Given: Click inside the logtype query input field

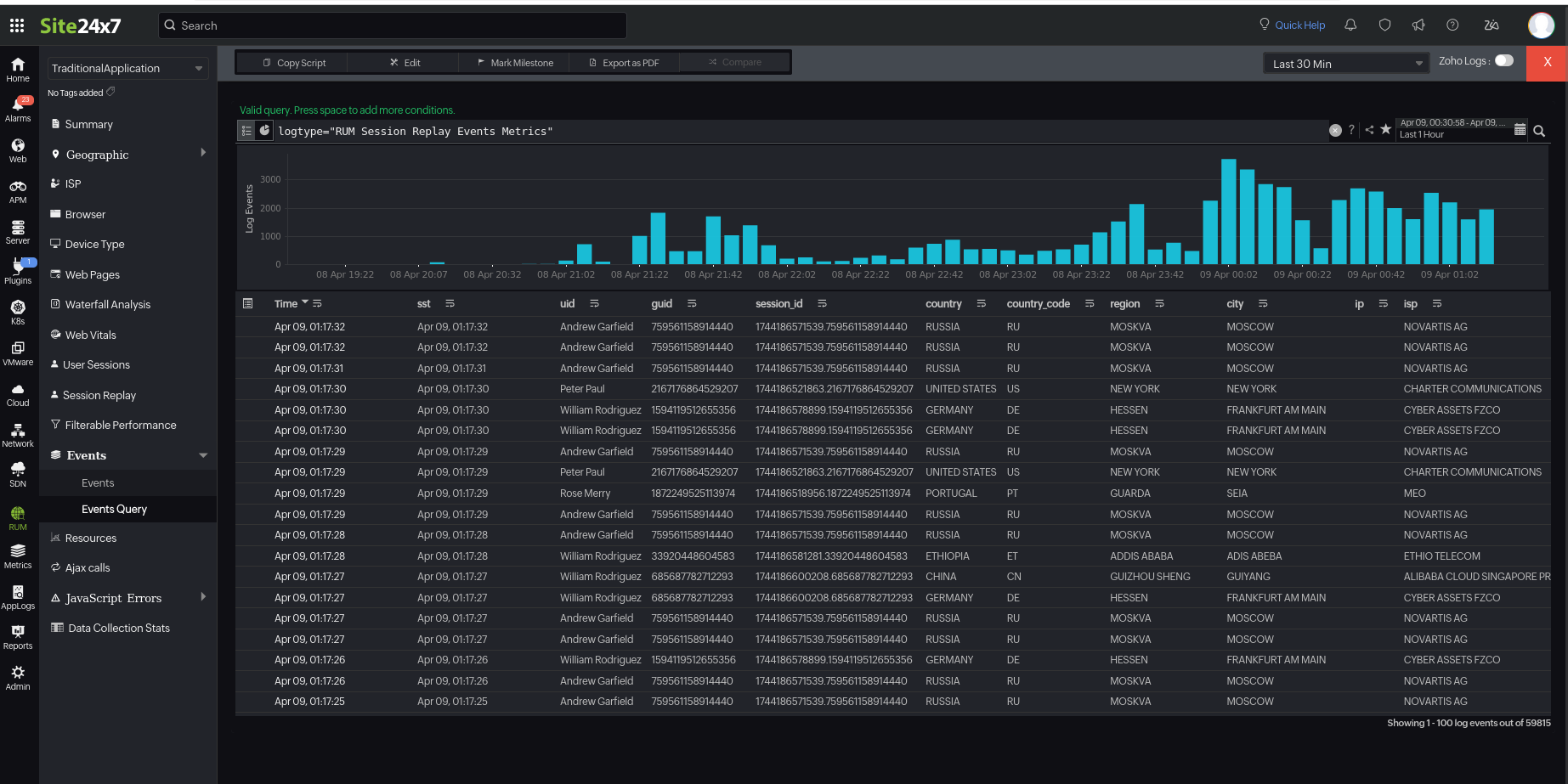Looking at the screenshot, I should tap(765, 131).
